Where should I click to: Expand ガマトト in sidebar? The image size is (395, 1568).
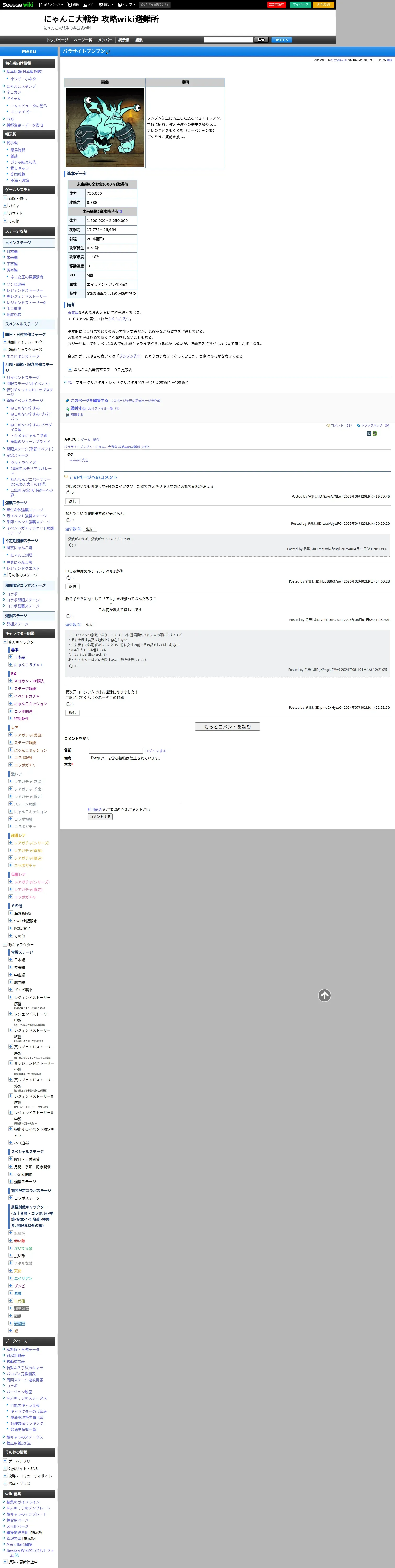(x=5, y=213)
